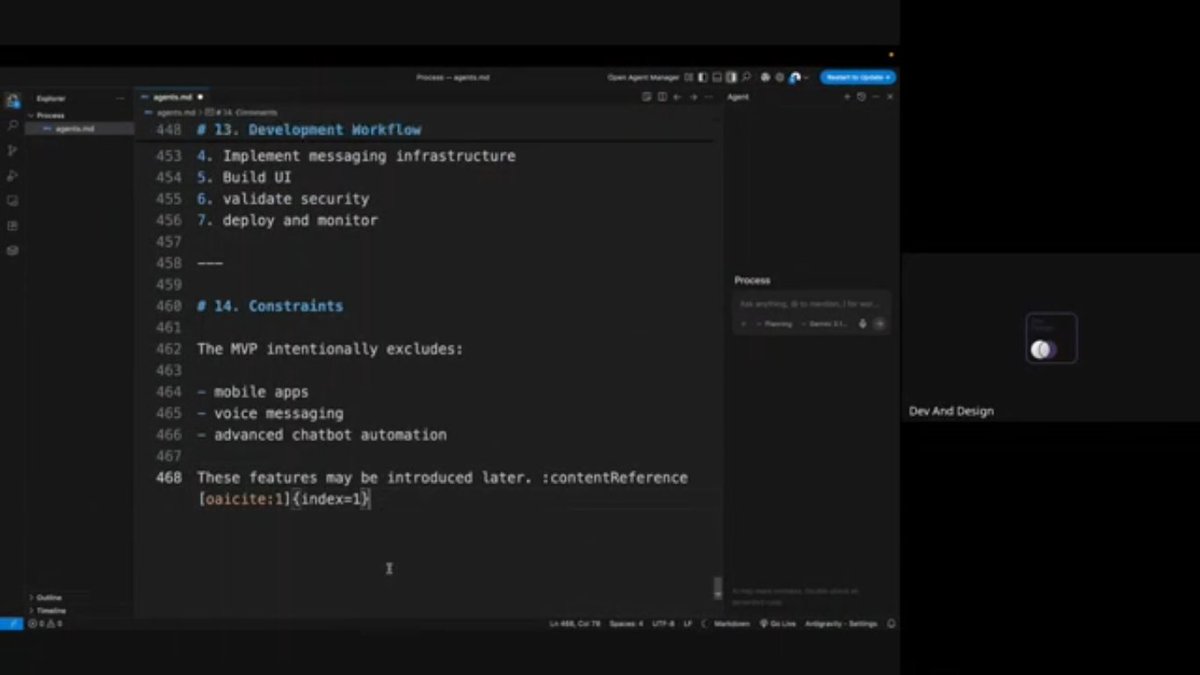Toggle agent side panel layout icon
The image size is (1200, 675).
pos(731,77)
